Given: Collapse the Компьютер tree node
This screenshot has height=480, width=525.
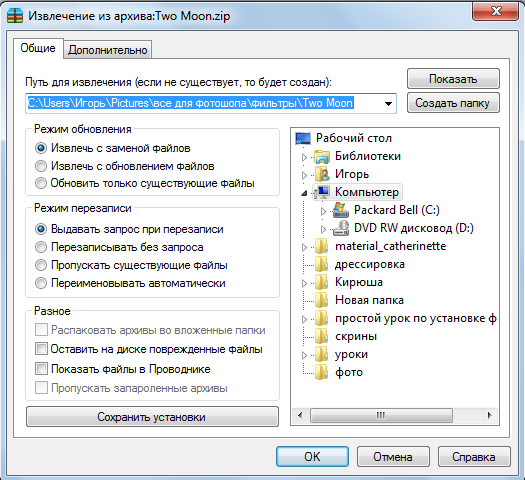Looking at the screenshot, I should (x=304, y=193).
